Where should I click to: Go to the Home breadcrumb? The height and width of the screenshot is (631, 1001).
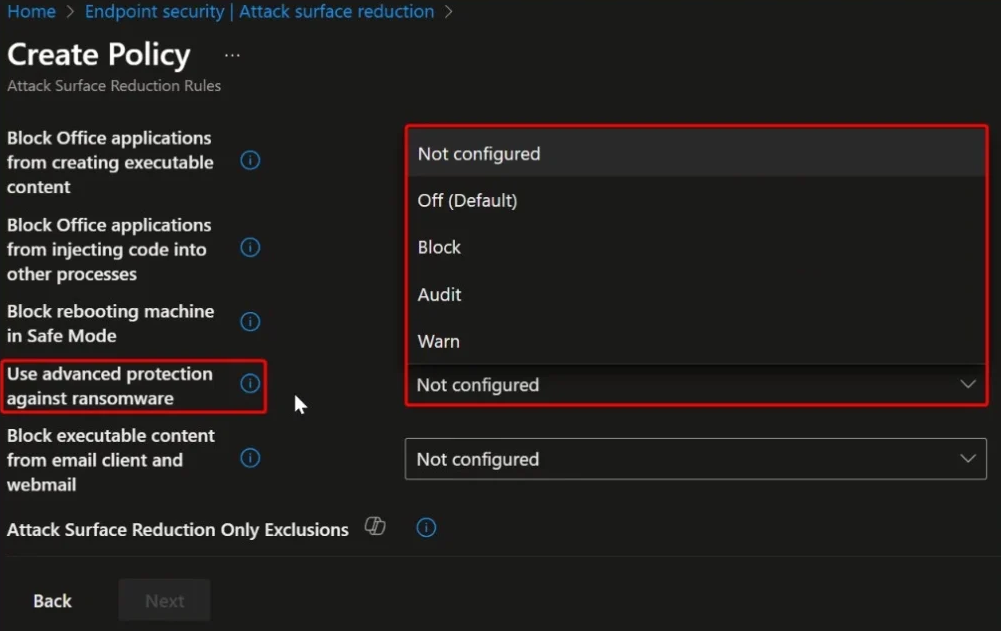pos(31,11)
